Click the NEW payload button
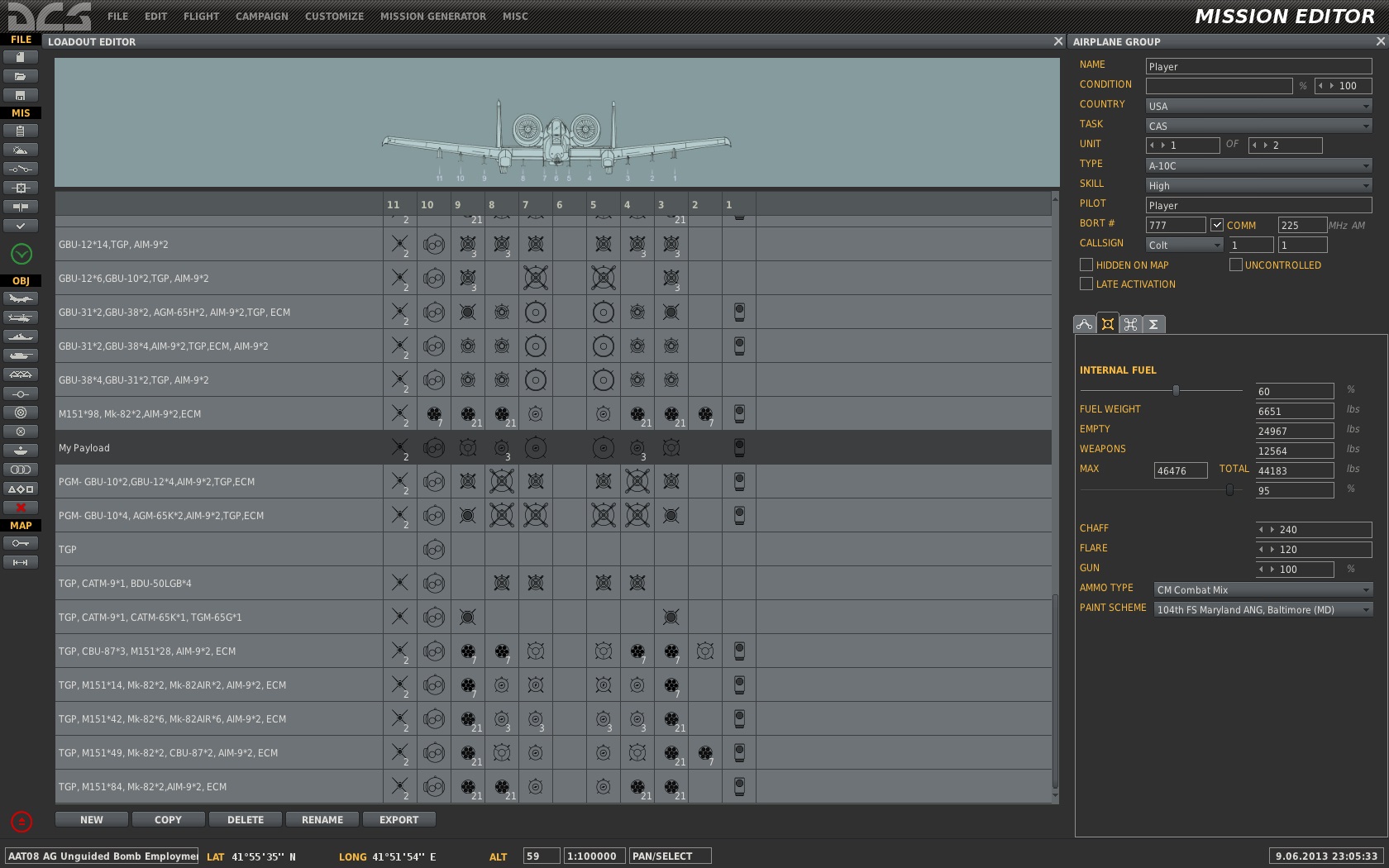 tap(92, 819)
